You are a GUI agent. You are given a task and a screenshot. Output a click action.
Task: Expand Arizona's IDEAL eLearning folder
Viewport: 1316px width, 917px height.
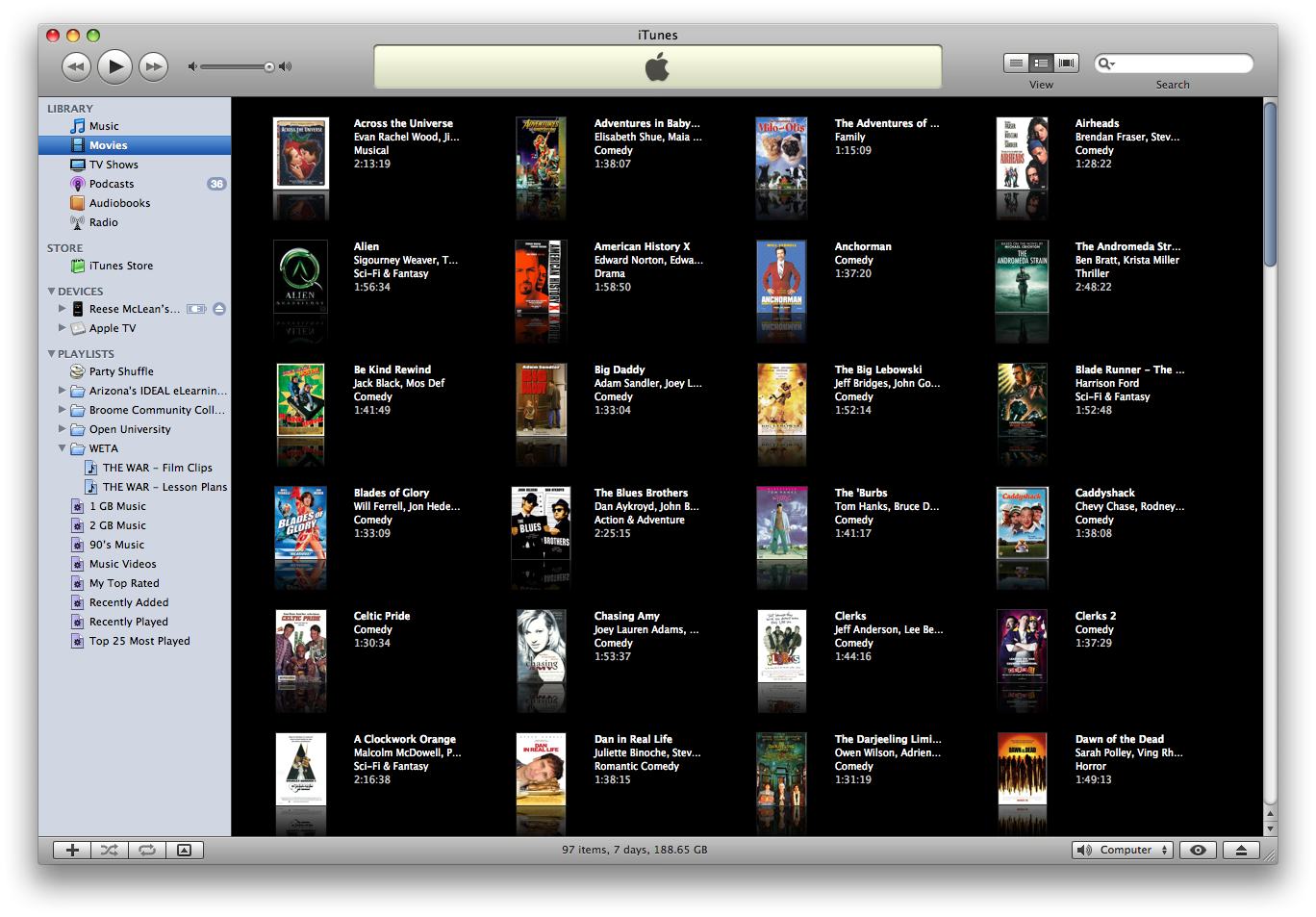tap(63, 391)
